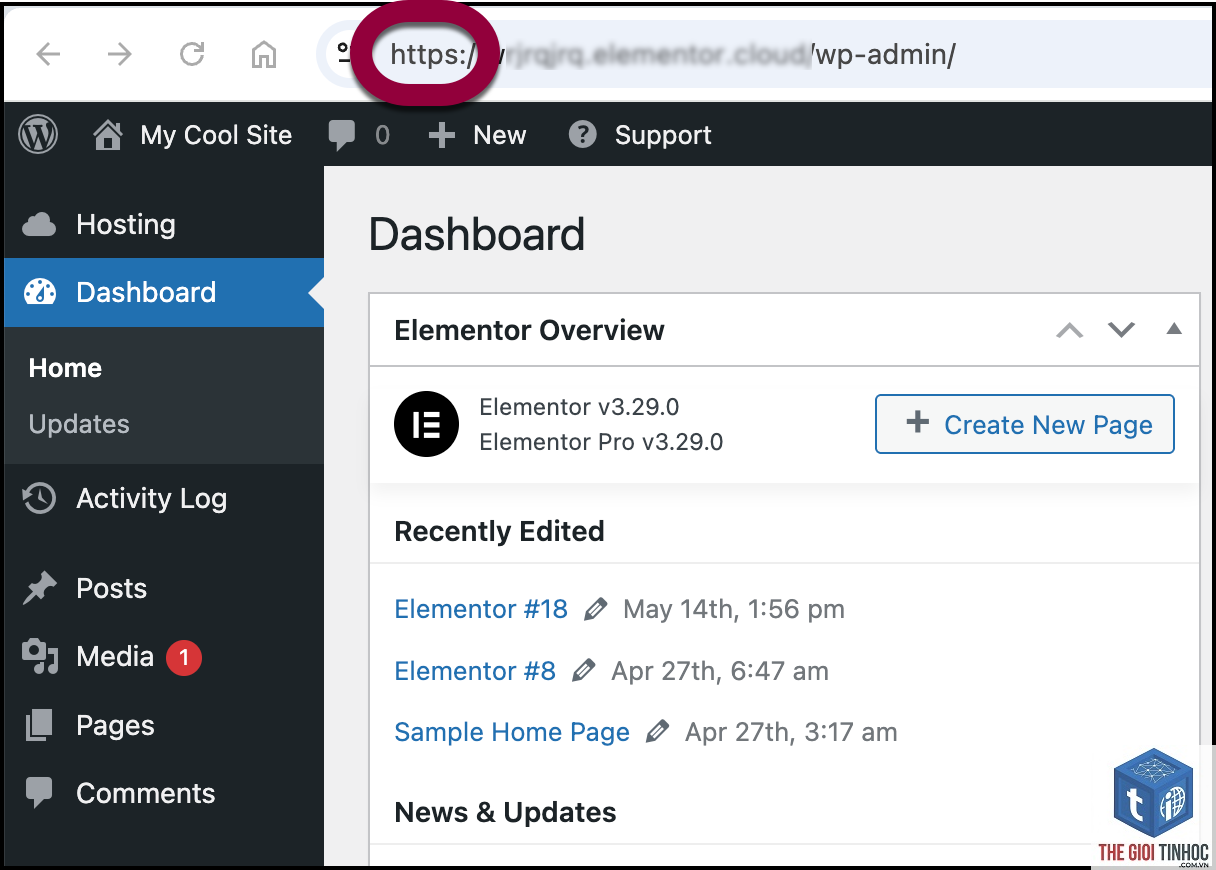
Task: Click the browser forward arrow
Action: (119, 54)
